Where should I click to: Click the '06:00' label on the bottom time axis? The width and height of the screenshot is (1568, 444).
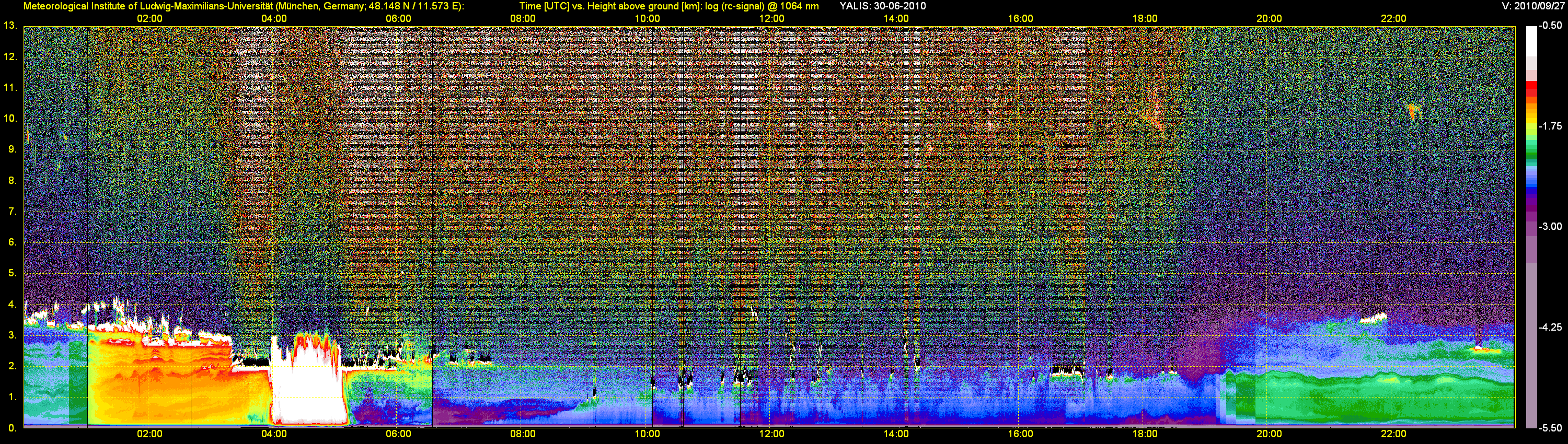coord(398,434)
